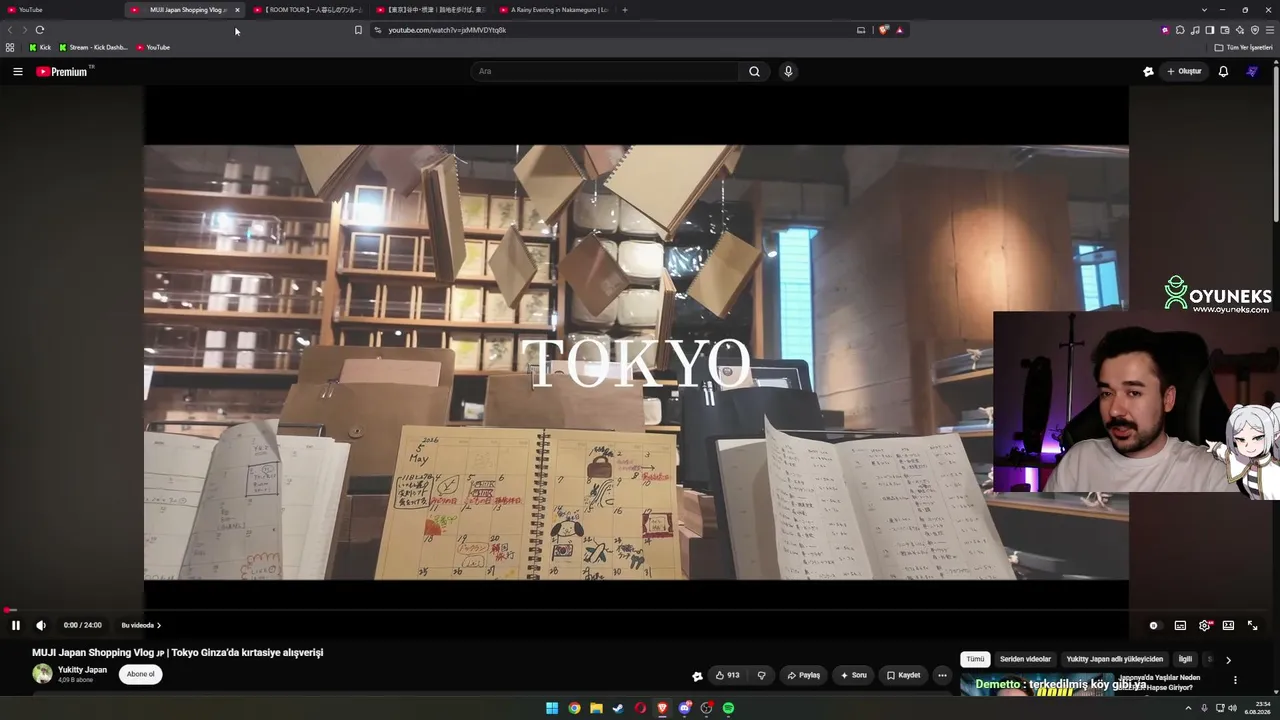Open options for the suggested video
This screenshot has width=1280, height=720.
1235,680
